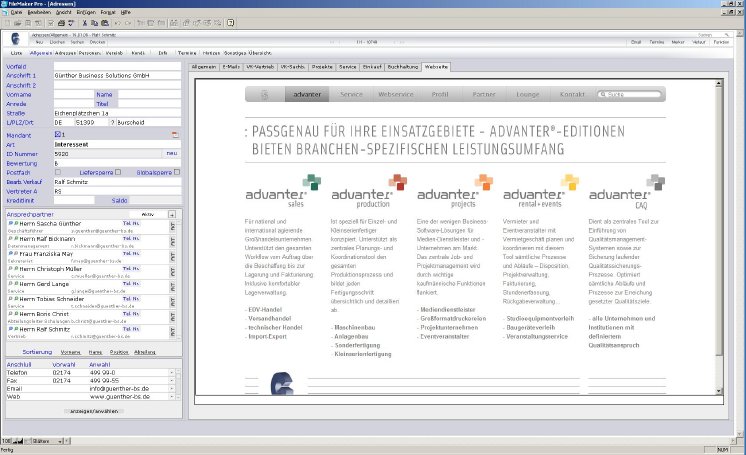
Task: Switch to the Buchhaltung tab
Action: (x=402, y=67)
